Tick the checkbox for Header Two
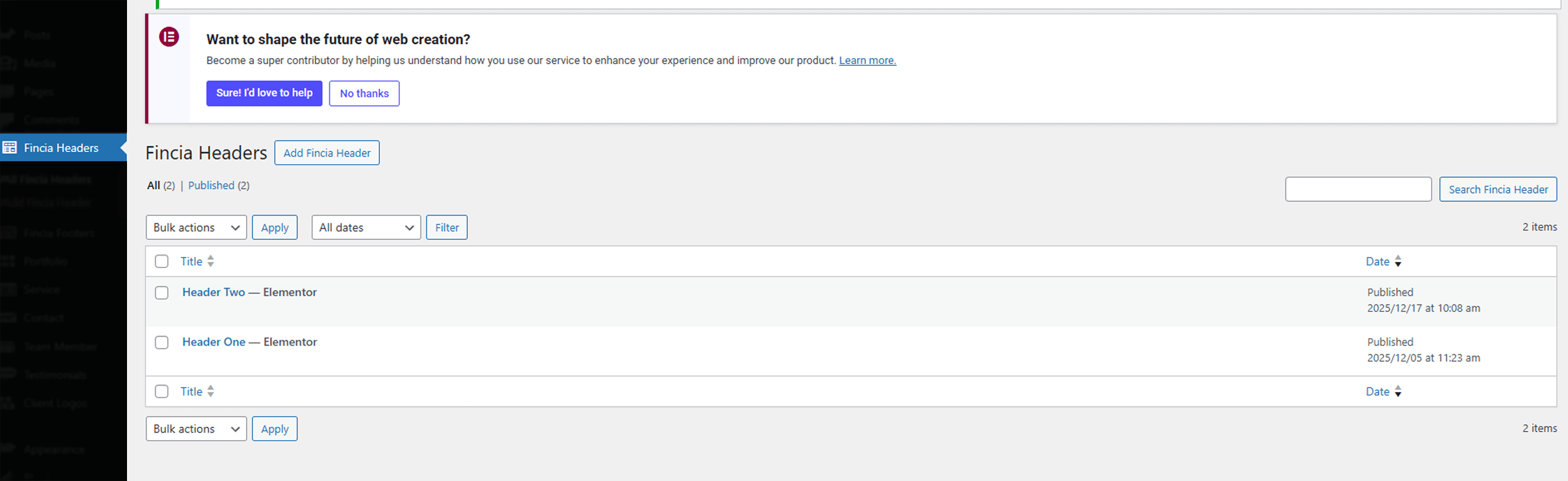 [x=162, y=293]
